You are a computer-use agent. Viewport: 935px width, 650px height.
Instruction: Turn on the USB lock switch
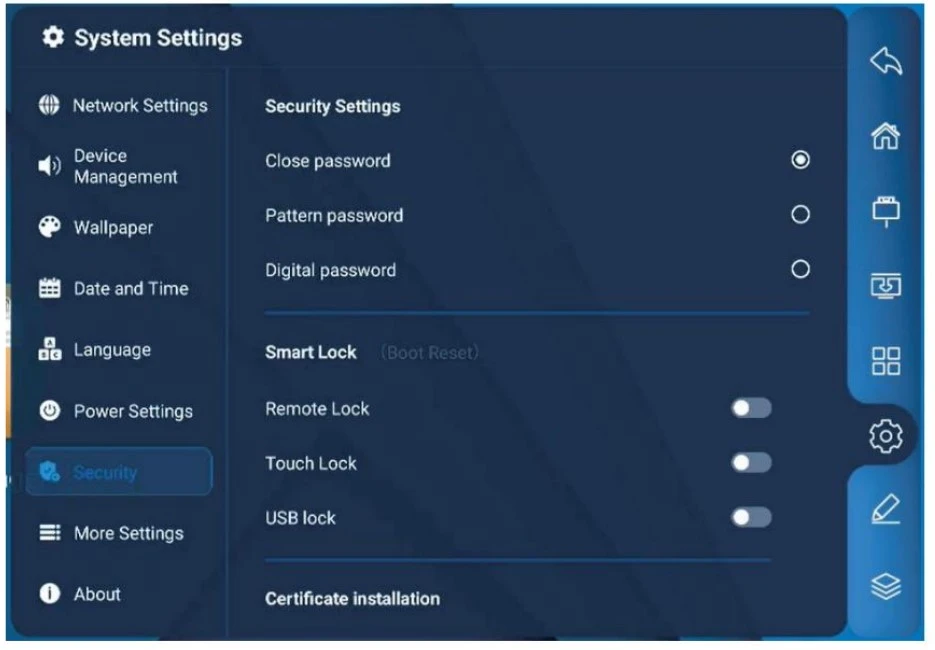(751, 518)
